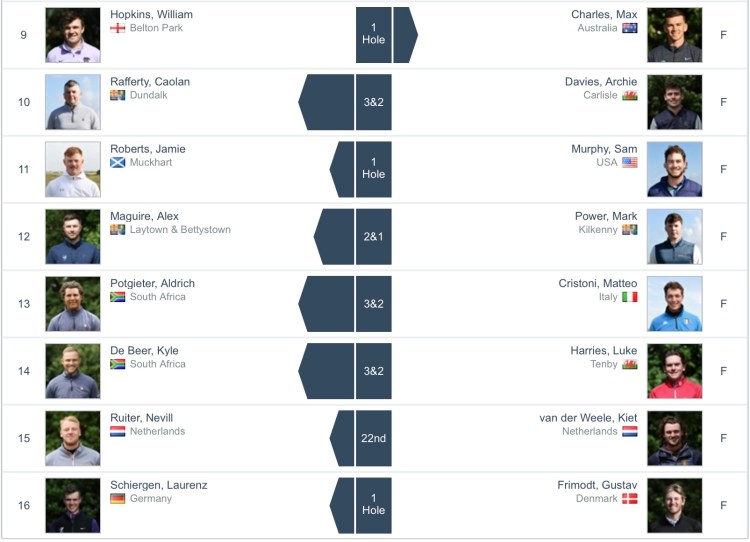Screen dimensions: 750x542
Task: View Kyle De Beer's profile photo
Action: 73,371
